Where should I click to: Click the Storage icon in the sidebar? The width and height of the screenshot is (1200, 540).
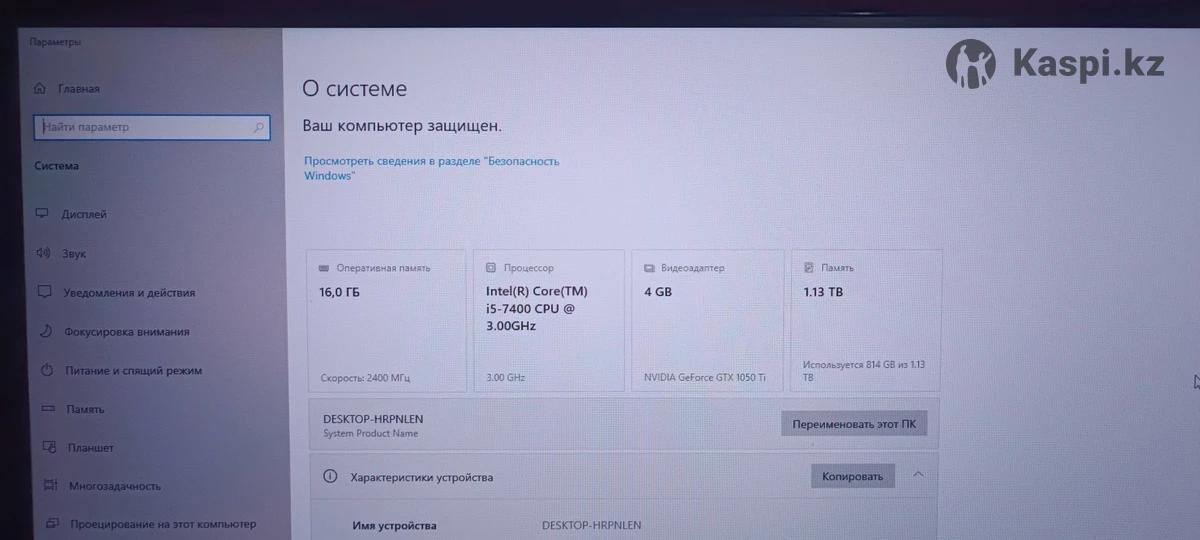coord(47,409)
